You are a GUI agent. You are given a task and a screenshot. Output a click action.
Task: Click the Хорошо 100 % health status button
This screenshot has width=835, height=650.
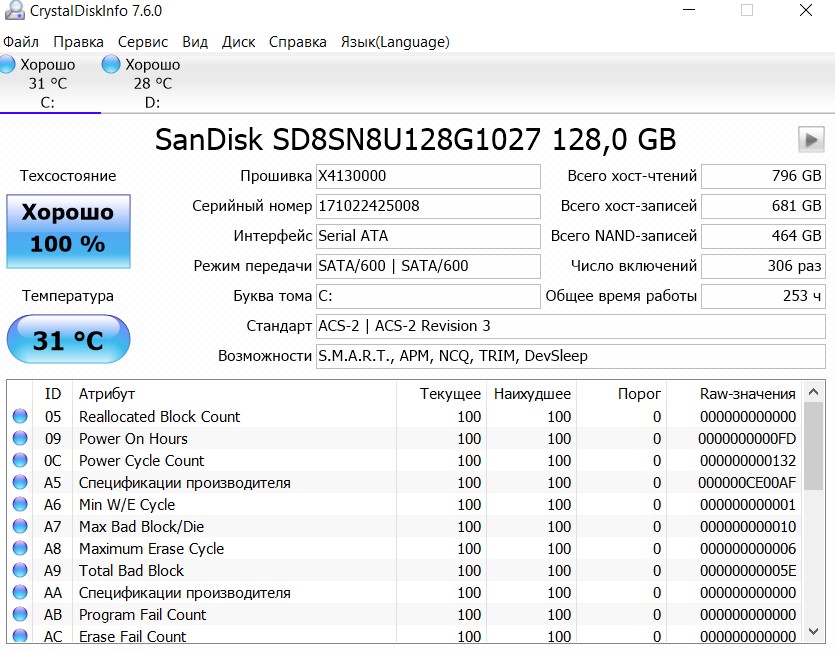68,231
